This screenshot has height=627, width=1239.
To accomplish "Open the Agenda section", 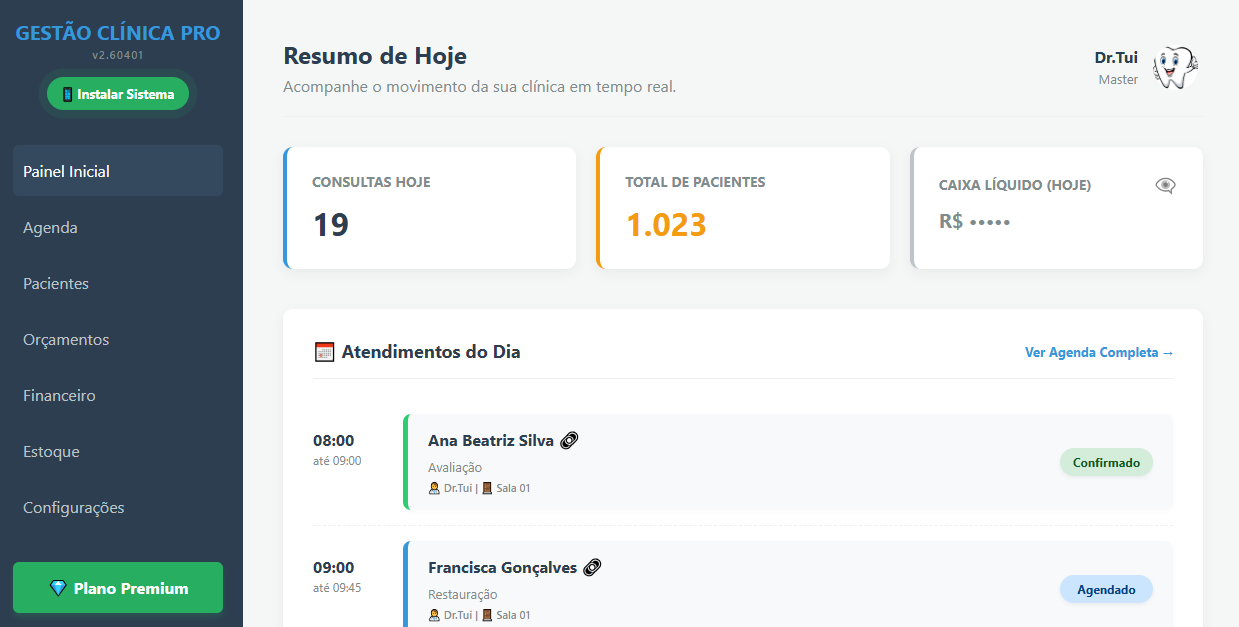I will click(x=49, y=227).
